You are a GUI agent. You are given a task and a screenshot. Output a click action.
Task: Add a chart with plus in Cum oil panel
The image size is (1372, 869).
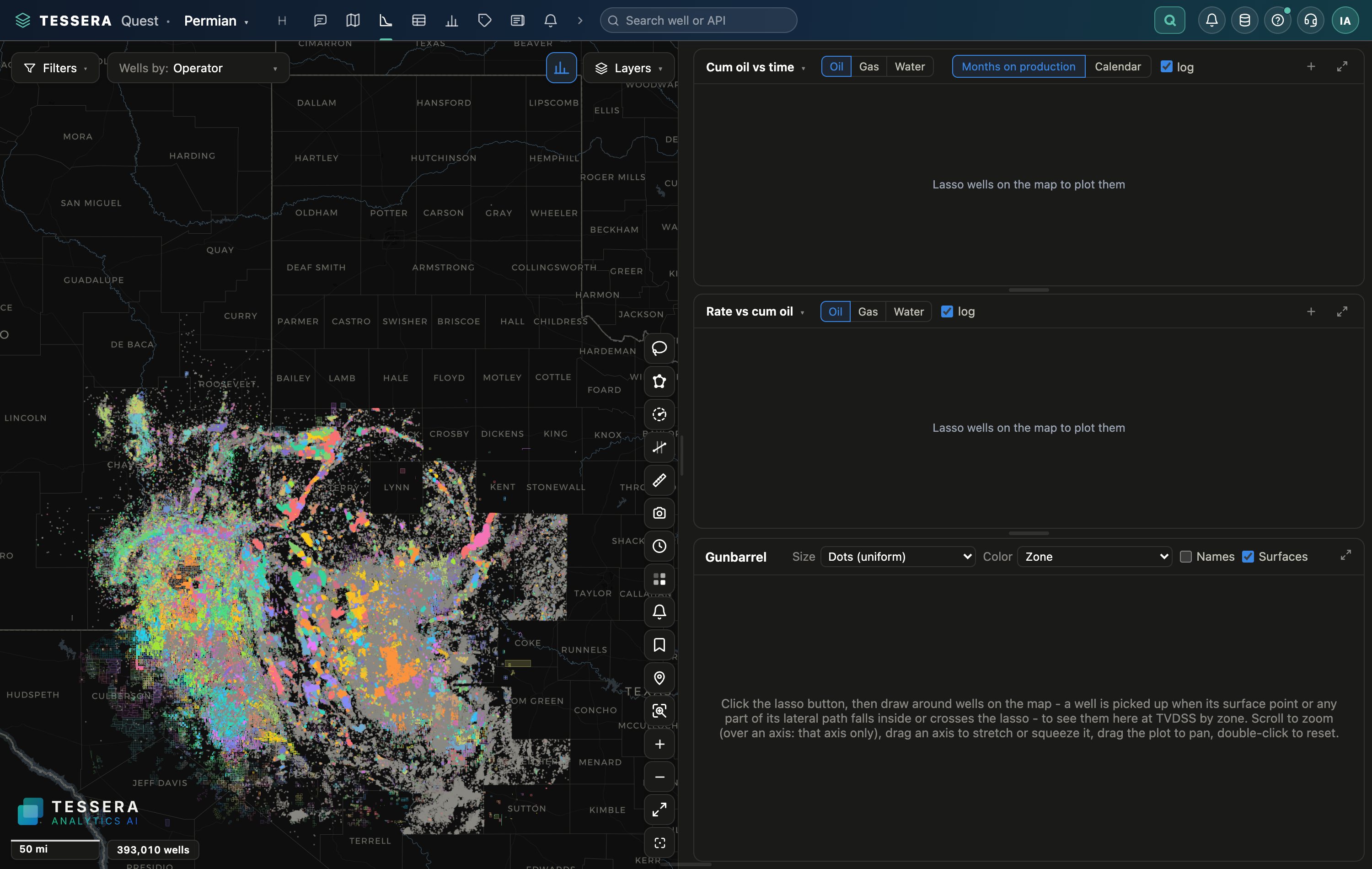click(1310, 67)
